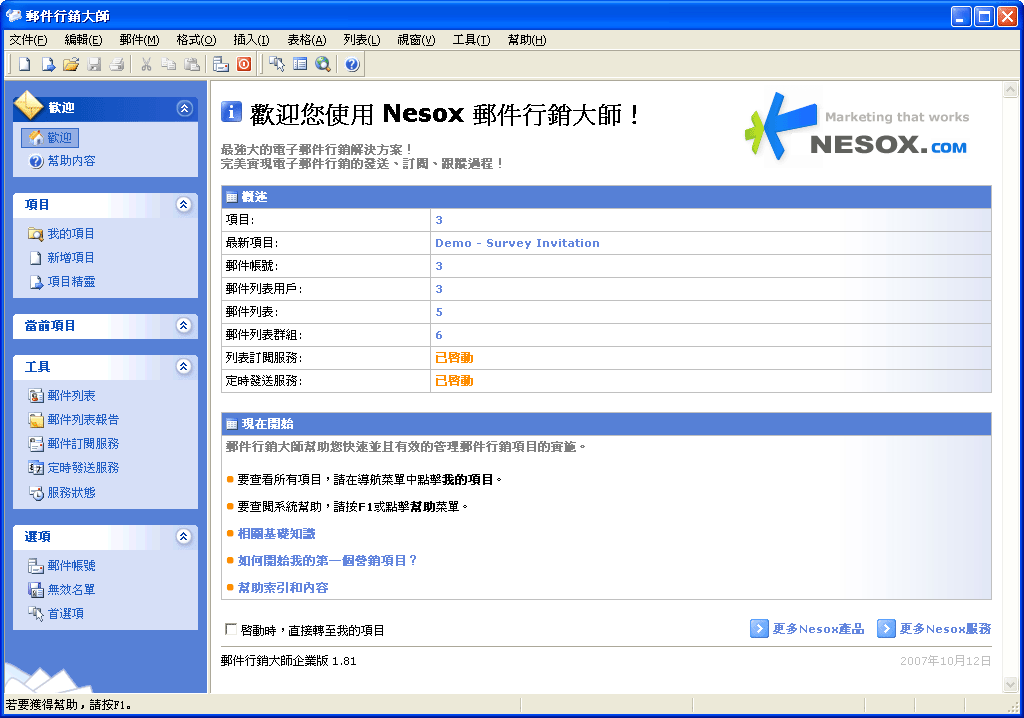Collapse the 歡迎 sidebar panel
Viewport: 1024px width, 718px height.
click(x=183, y=108)
